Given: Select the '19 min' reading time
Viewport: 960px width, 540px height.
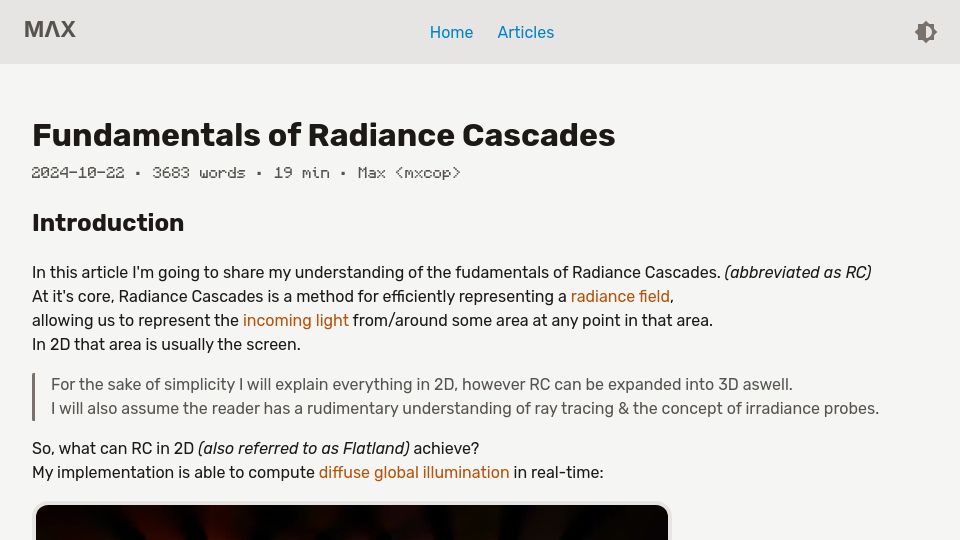Looking at the screenshot, I should 301,173.
